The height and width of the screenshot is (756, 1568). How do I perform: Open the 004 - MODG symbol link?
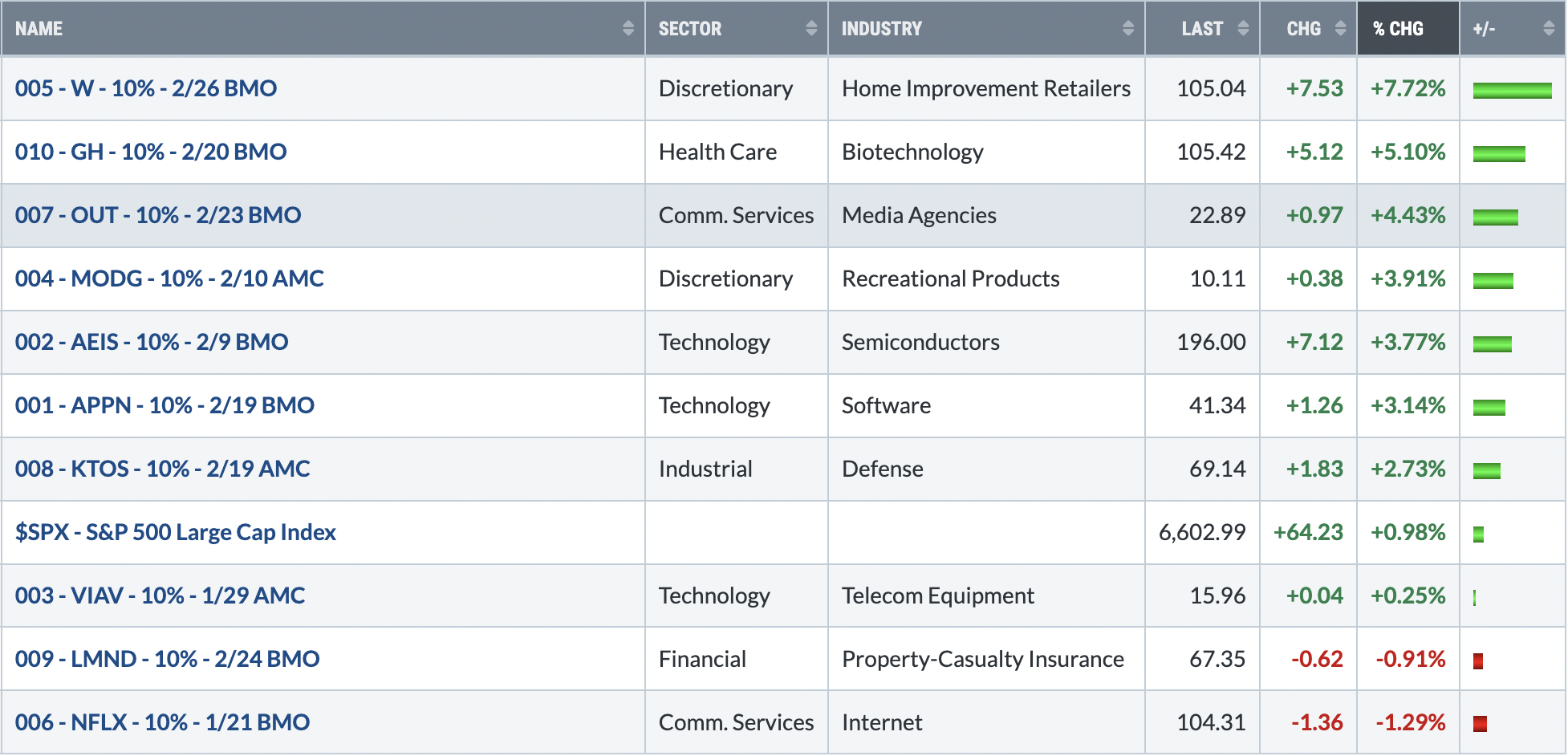[x=169, y=278]
